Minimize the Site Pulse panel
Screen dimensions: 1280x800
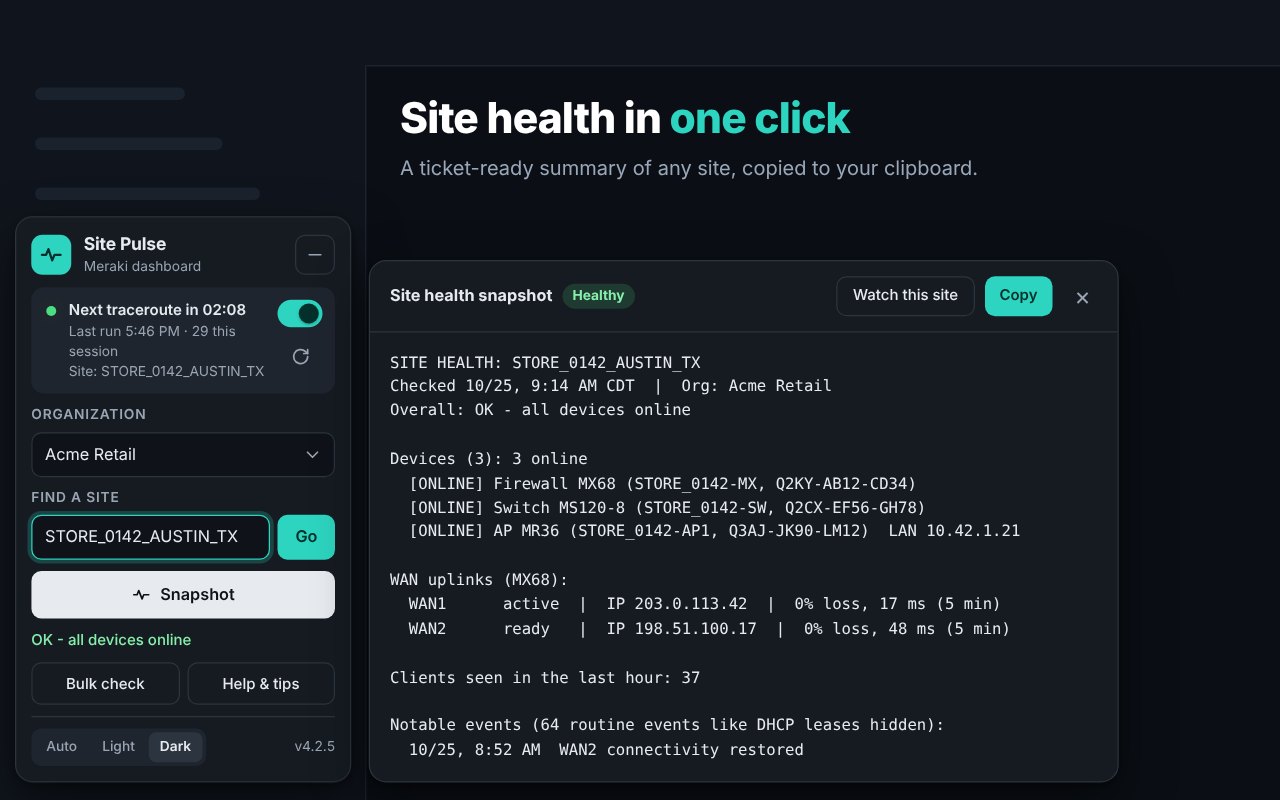315,255
